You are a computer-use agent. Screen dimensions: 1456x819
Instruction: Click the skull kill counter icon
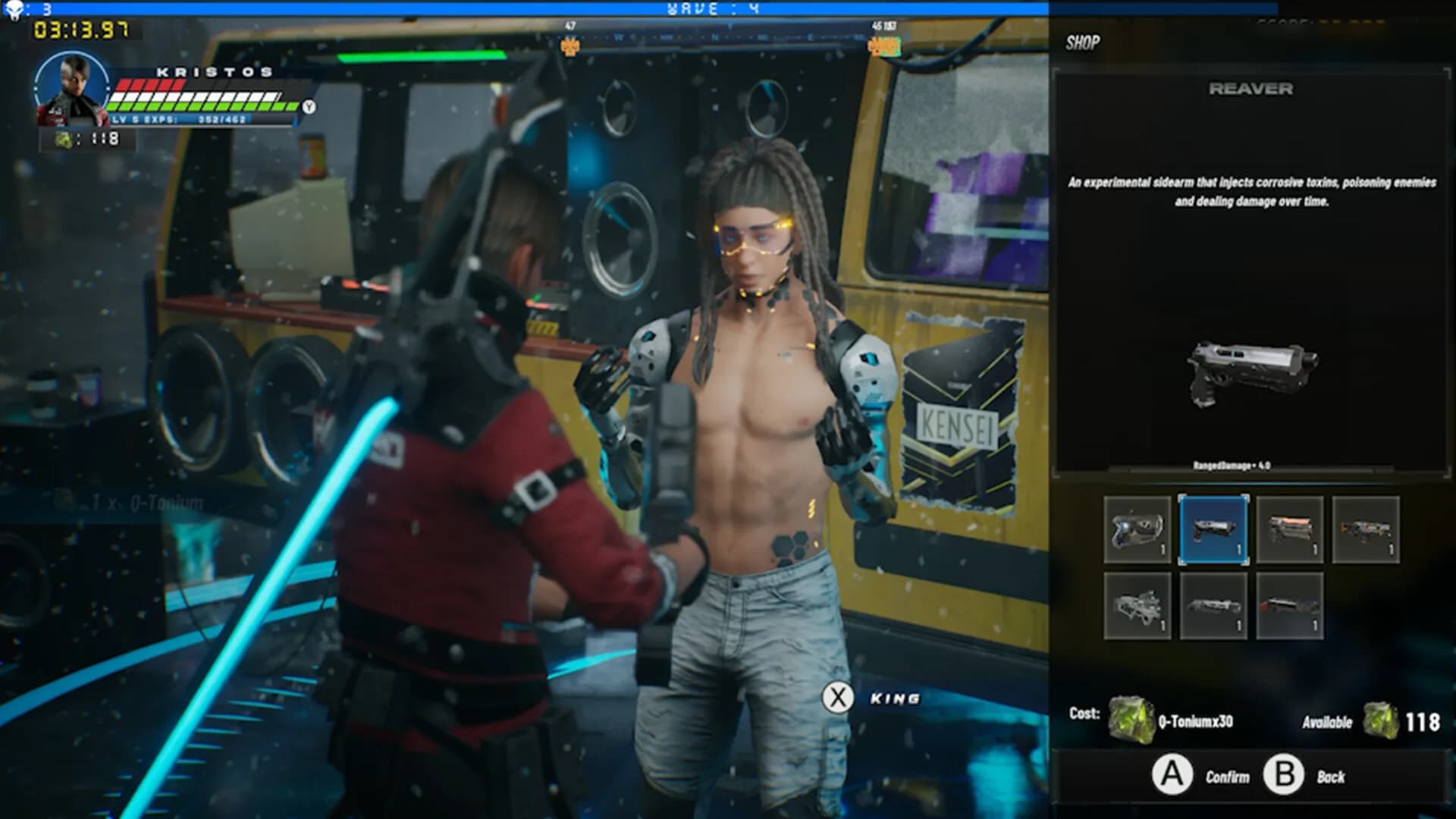(14, 10)
